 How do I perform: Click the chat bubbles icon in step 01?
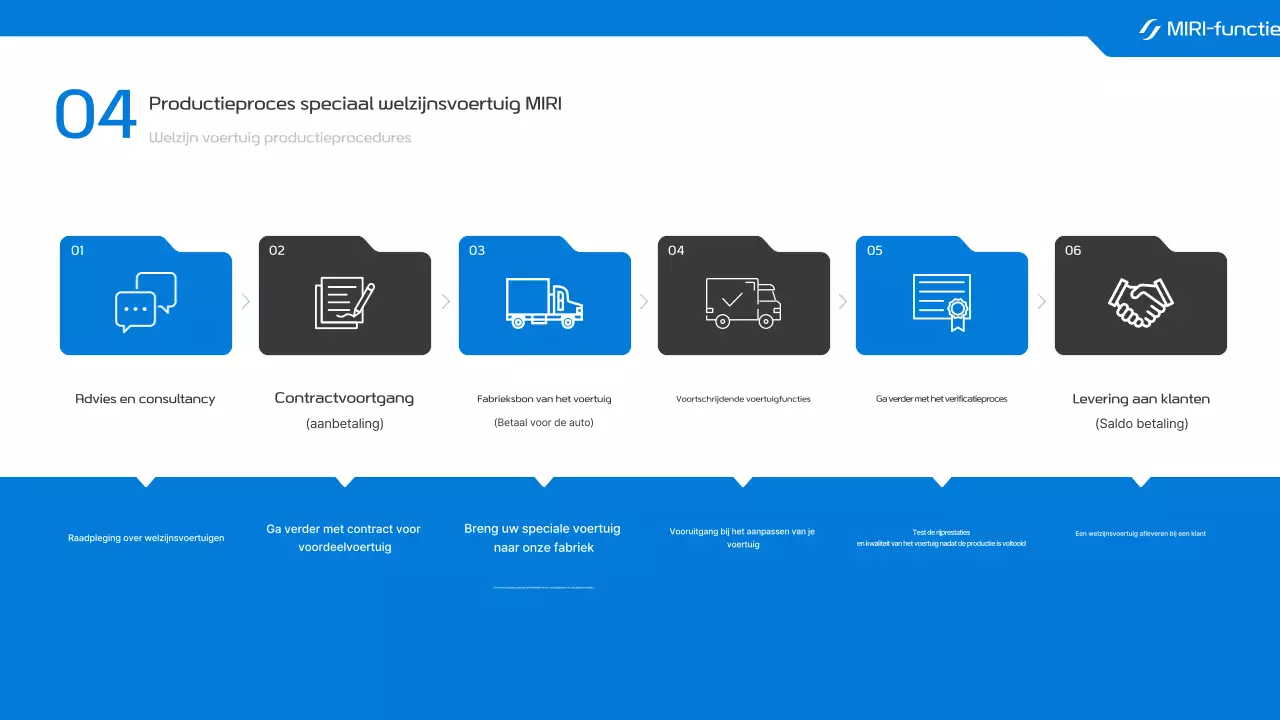point(146,302)
